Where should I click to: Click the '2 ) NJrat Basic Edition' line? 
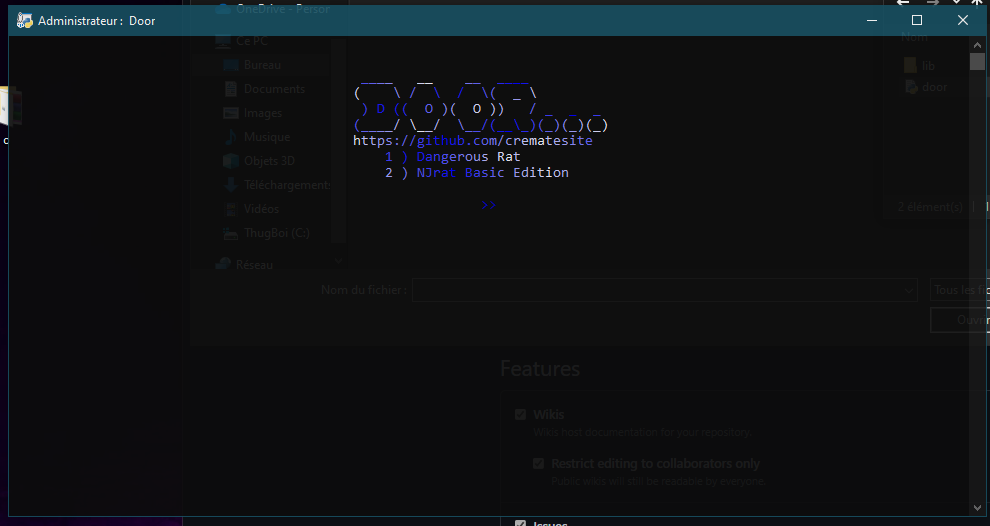tap(477, 172)
